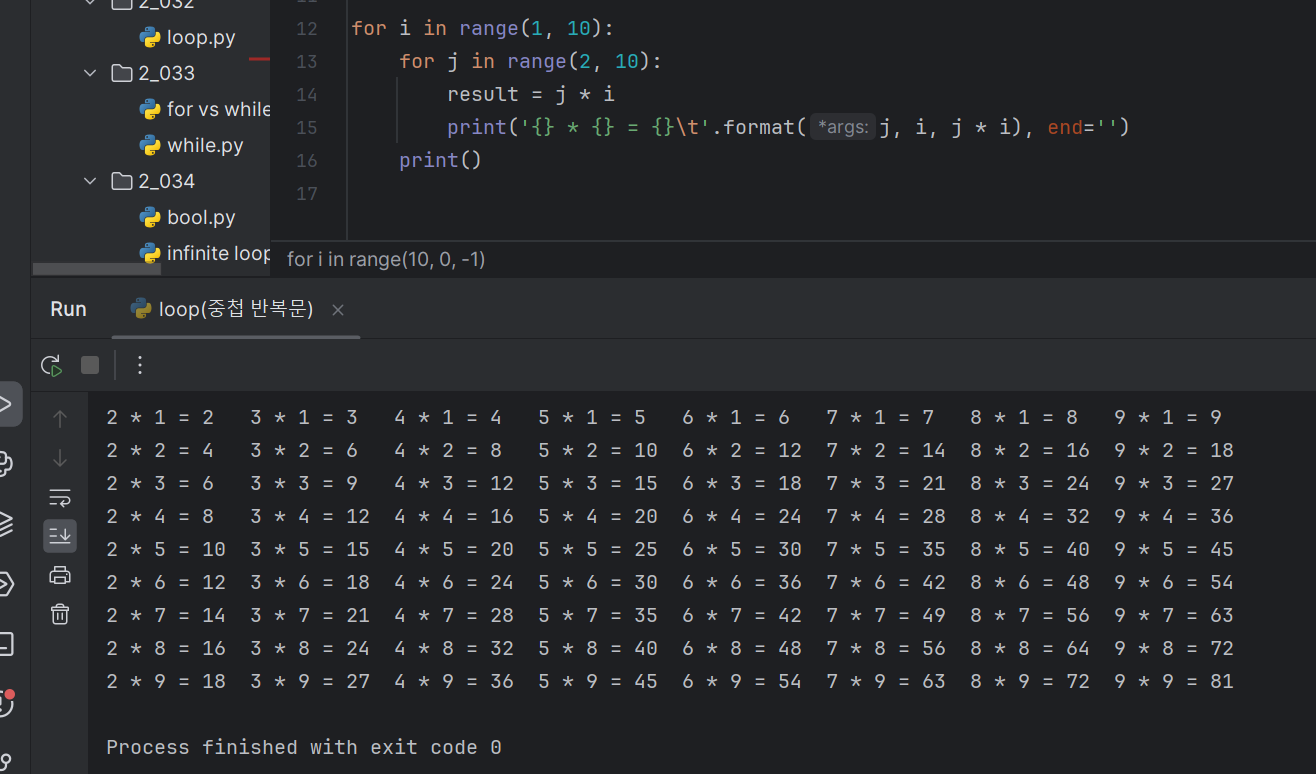Screen dimensions: 1316x774
Task: Print the console output
Action: click(60, 575)
